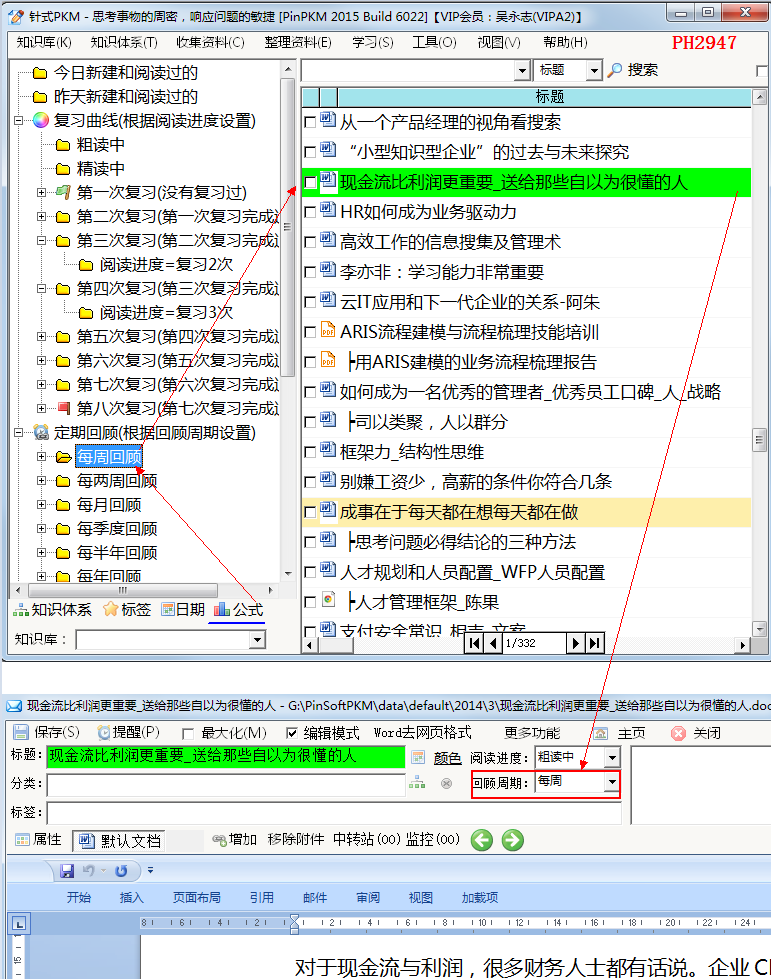Screen dimensions: 771x979
Task: Click the 移除附件 button
Action: (x=296, y=840)
